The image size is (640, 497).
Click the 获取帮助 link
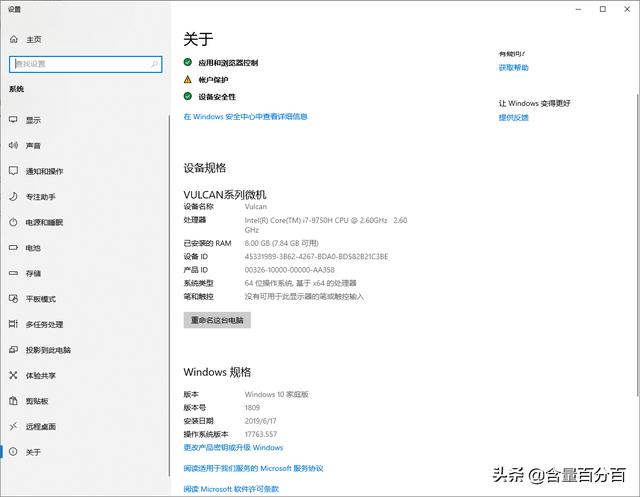pyautogui.click(x=513, y=68)
